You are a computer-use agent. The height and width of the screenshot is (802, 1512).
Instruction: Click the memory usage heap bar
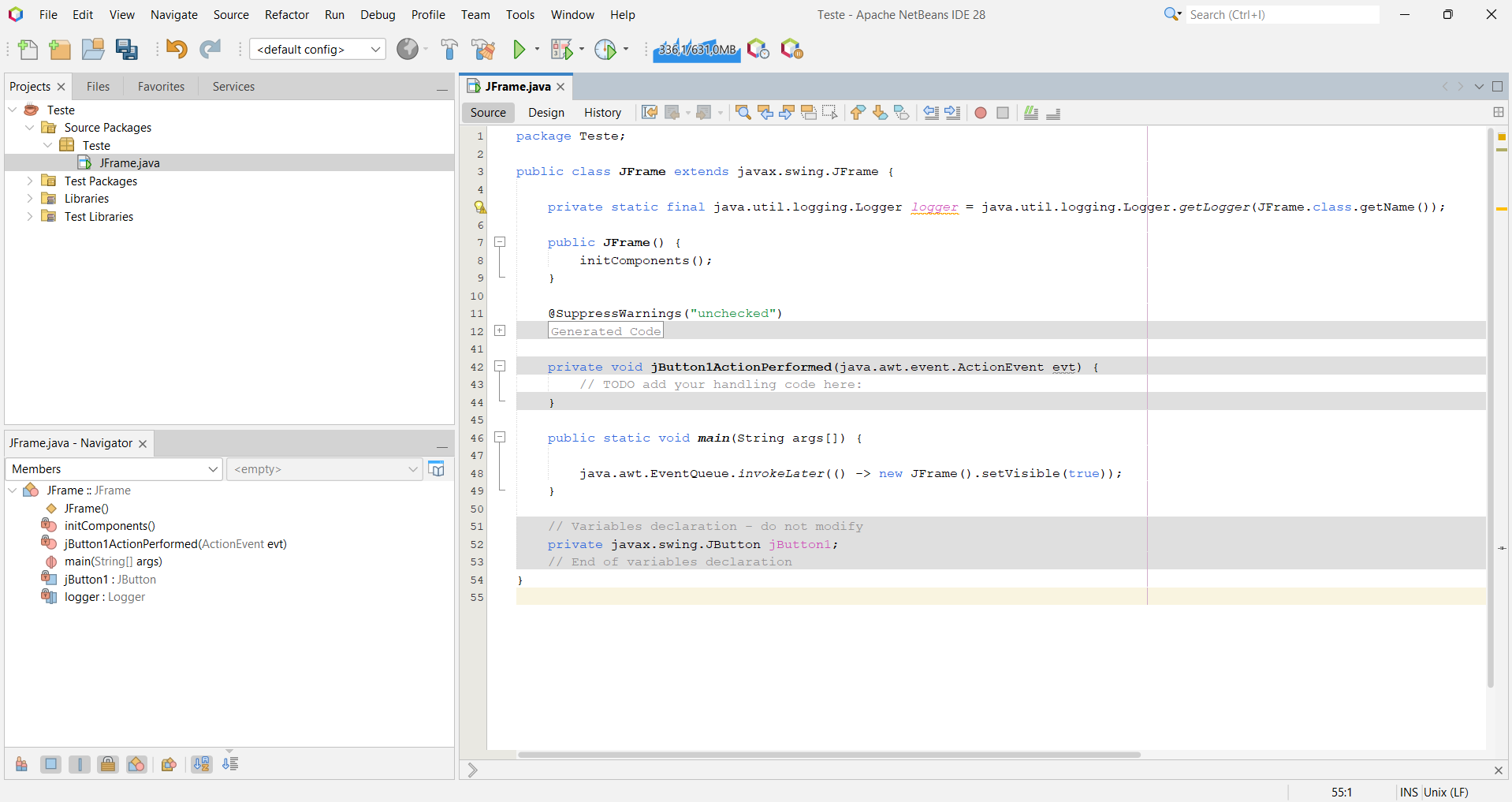(x=697, y=50)
